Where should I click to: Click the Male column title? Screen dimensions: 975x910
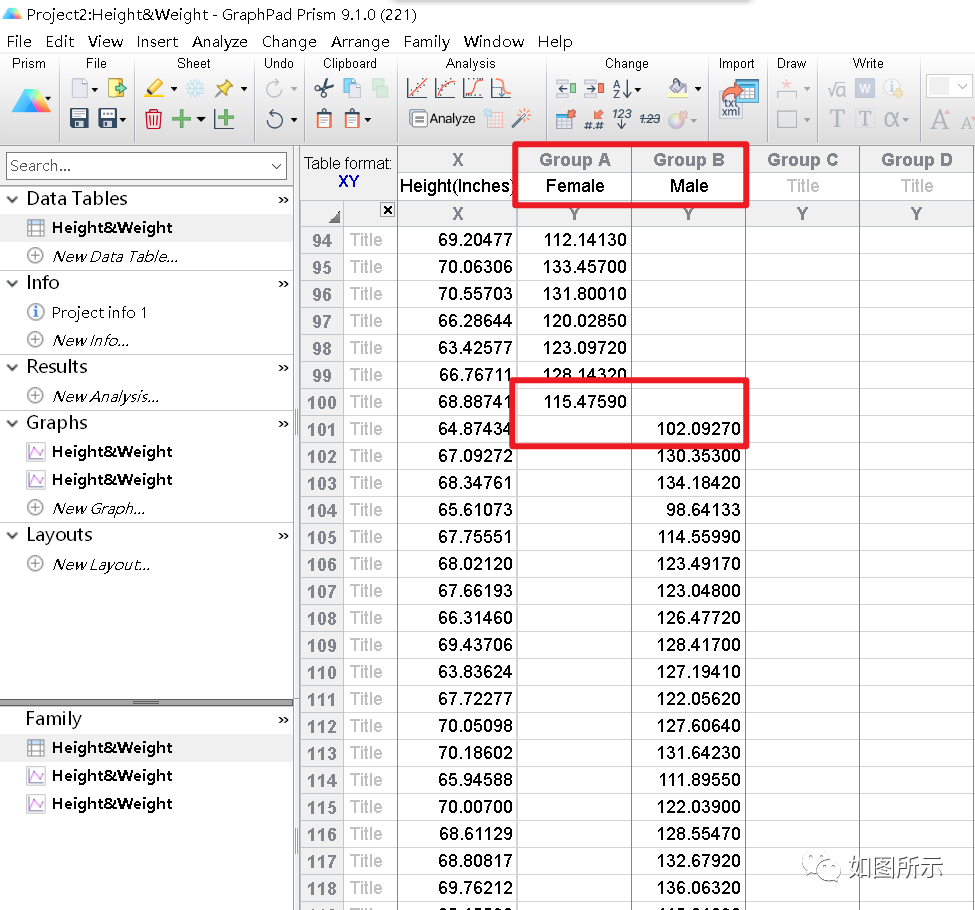[688, 186]
